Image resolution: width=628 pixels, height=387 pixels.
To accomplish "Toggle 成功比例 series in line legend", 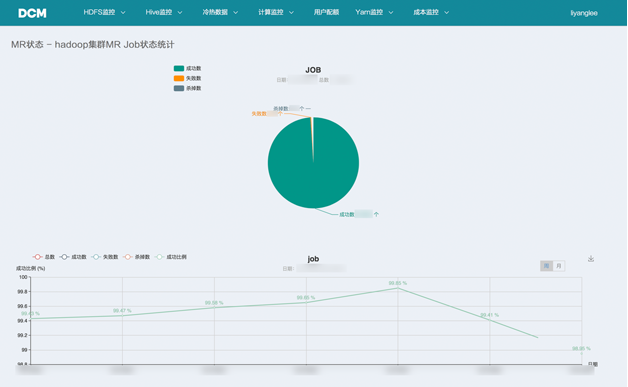I will coord(170,257).
